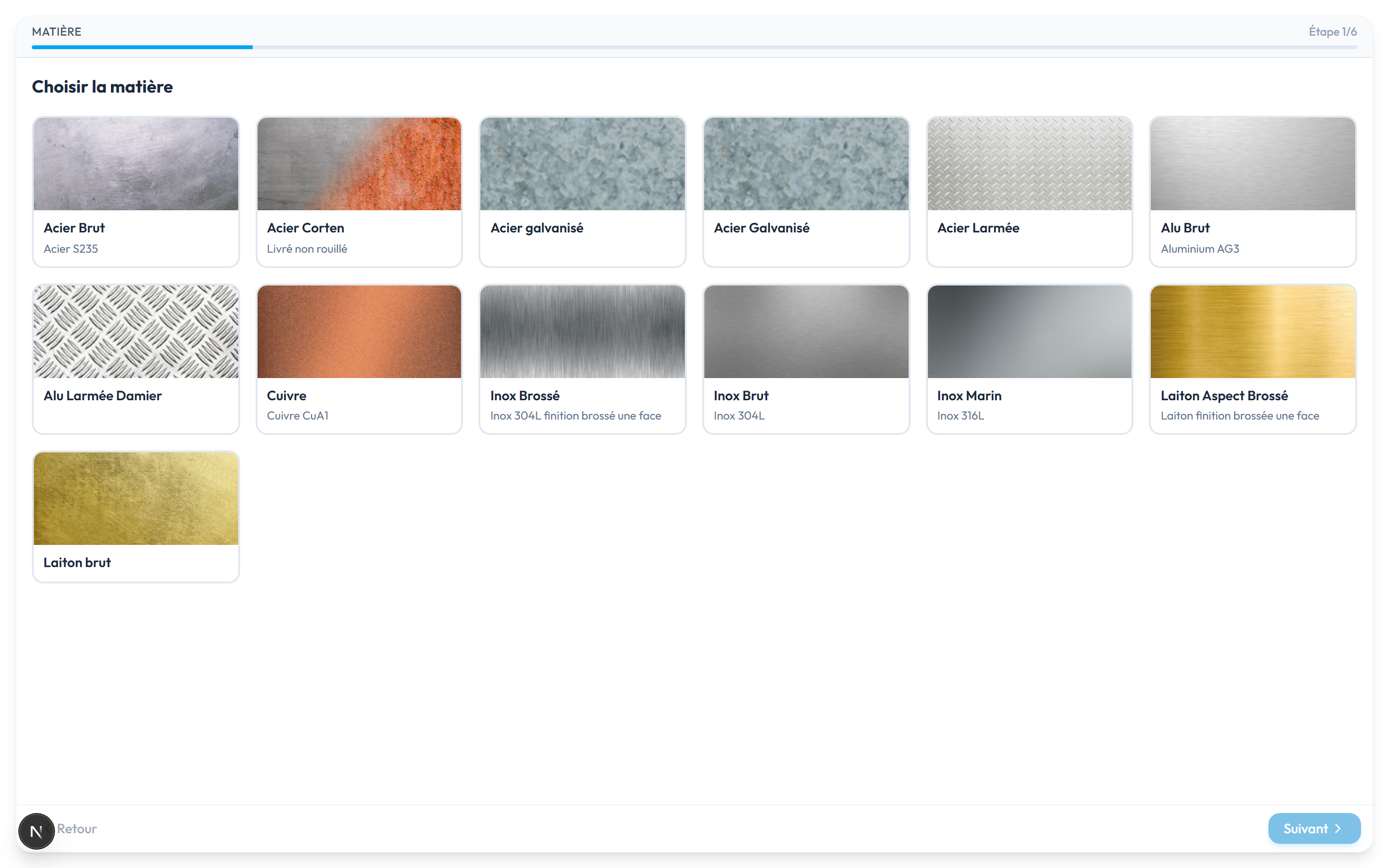Viewport: 1389px width, 868px height.
Task: Click the "Inox 316L" subtitle
Action: [x=960, y=416]
